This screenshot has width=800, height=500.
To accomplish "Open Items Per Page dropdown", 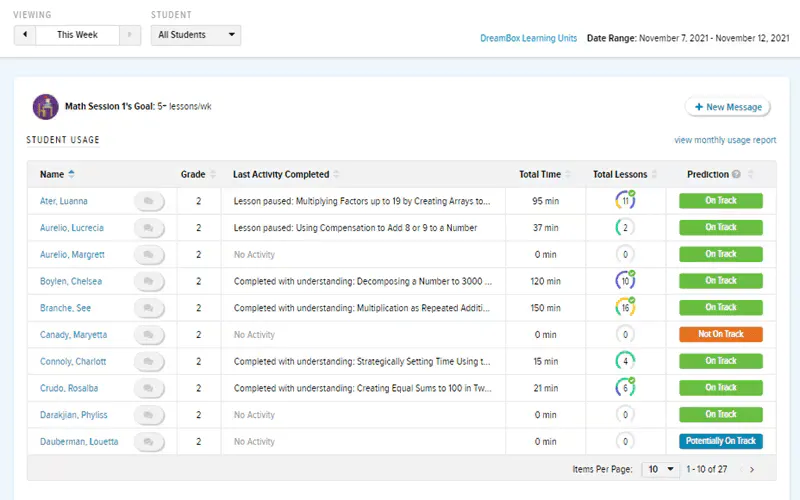I will click(660, 469).
